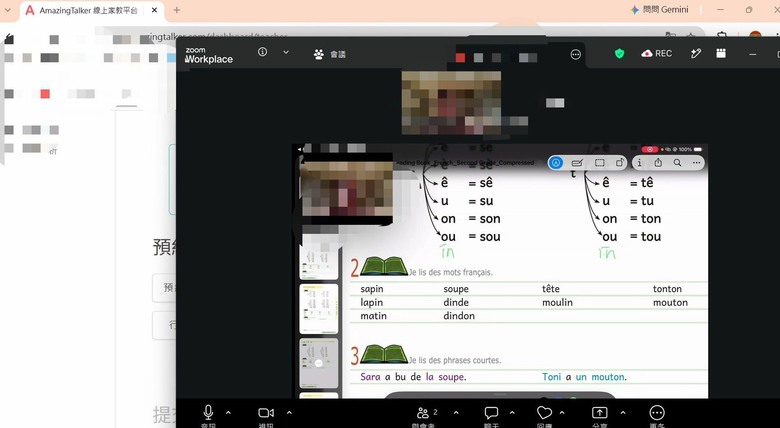The image size is (780, 428).
Task: Select the participant video tile in Zoom
Action: 451,103
